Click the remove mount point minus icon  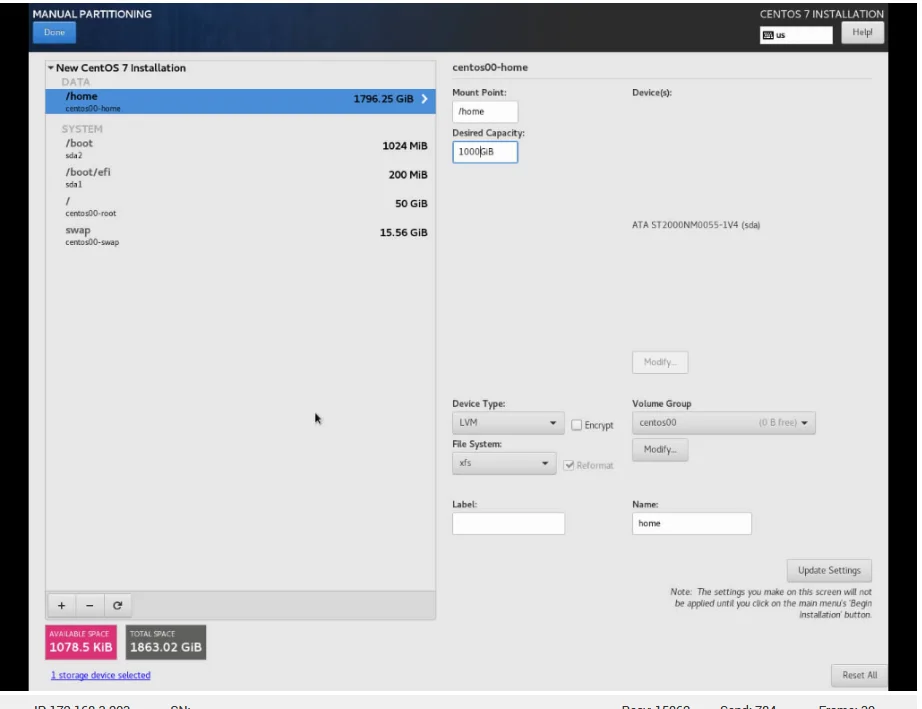[89, 605]
